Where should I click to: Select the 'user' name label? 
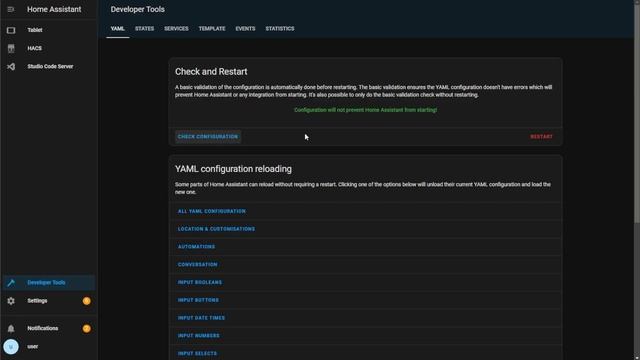pyautogui.click(x=33, y=347)
